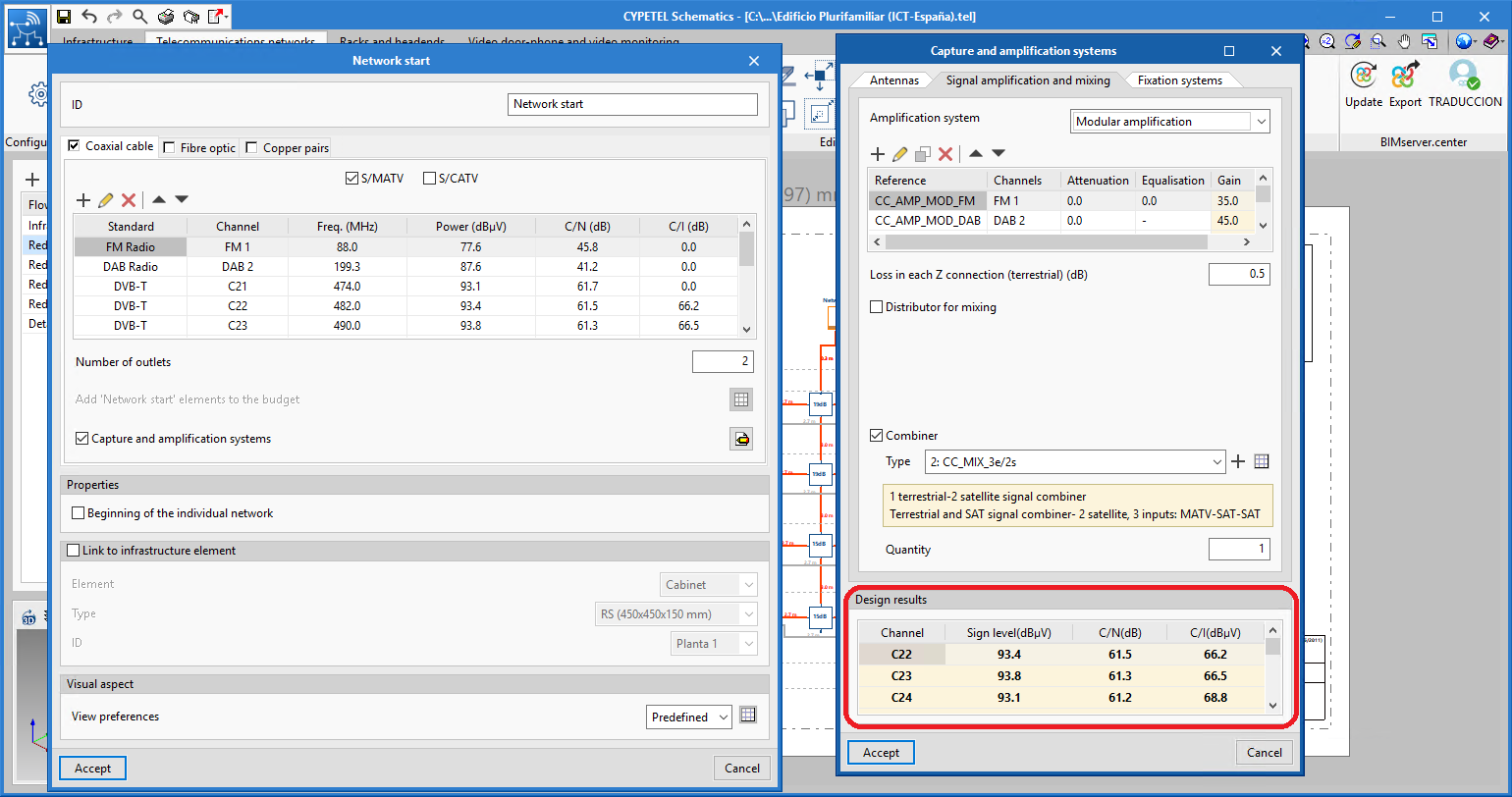The width and height of the screenshot is (1512, 797).
Task: Undo the last action in the quick toolbar
Action: 89,17
